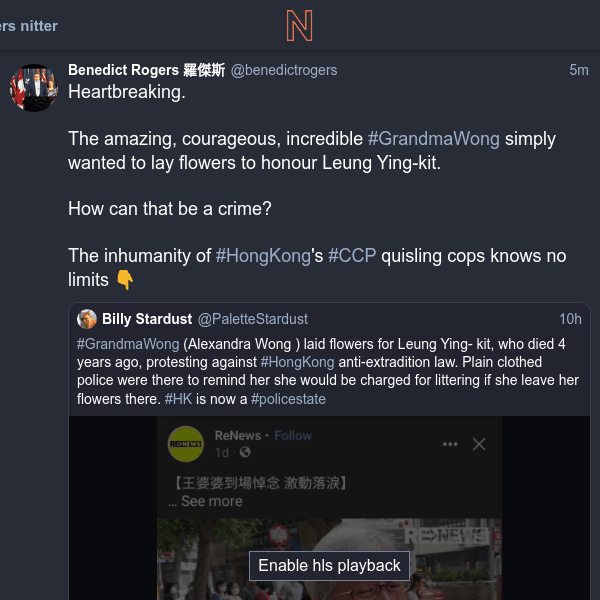Open the 10h timestamp of quoted tweet

570,319
